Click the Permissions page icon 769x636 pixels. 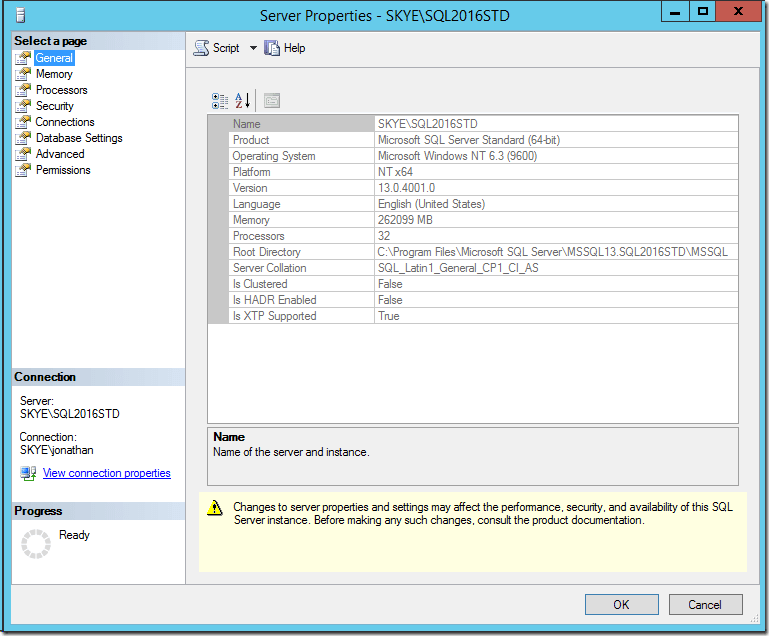pyautogui.click(x=23, y=170)
